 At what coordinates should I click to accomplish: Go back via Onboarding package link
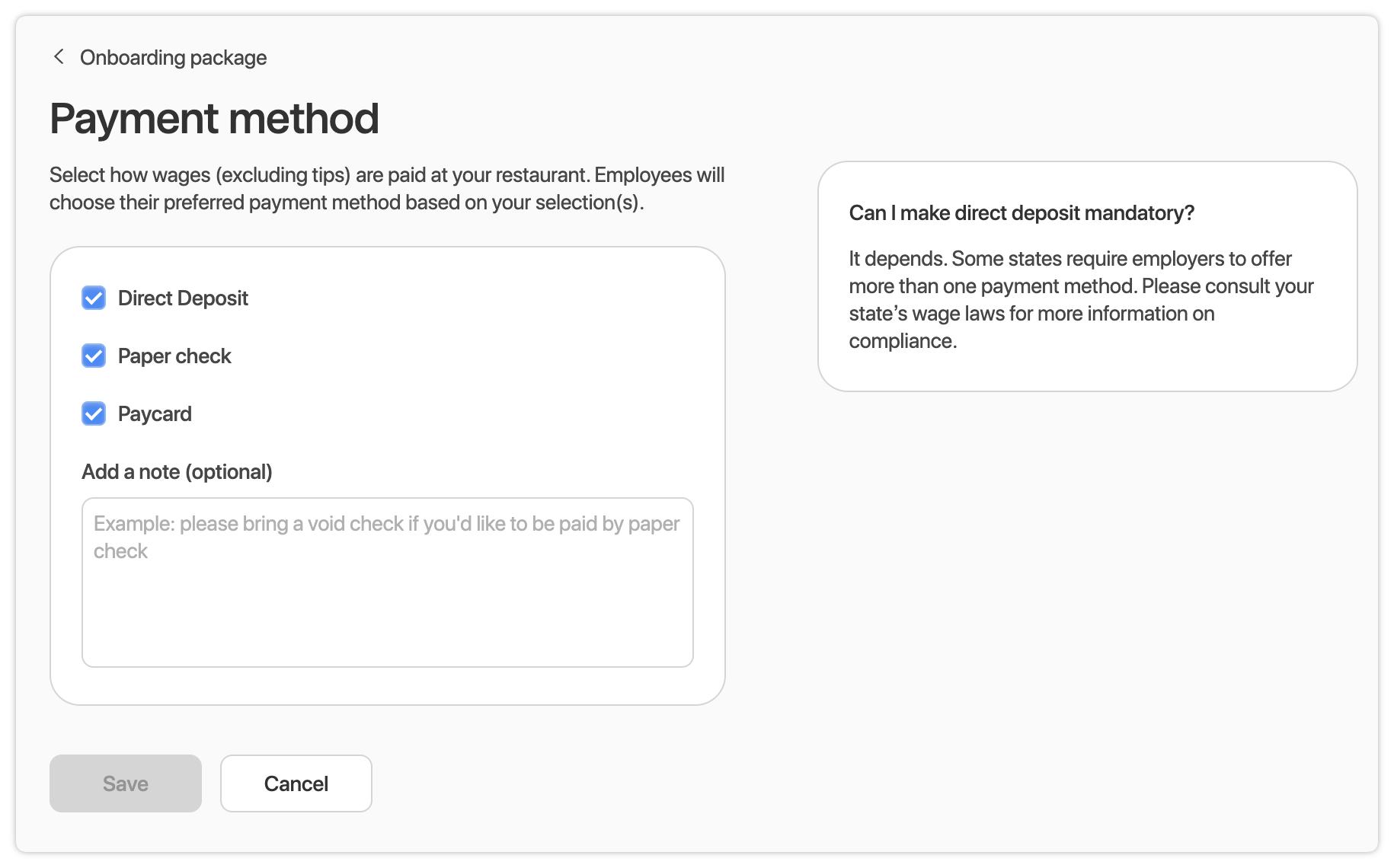(173, 58)
